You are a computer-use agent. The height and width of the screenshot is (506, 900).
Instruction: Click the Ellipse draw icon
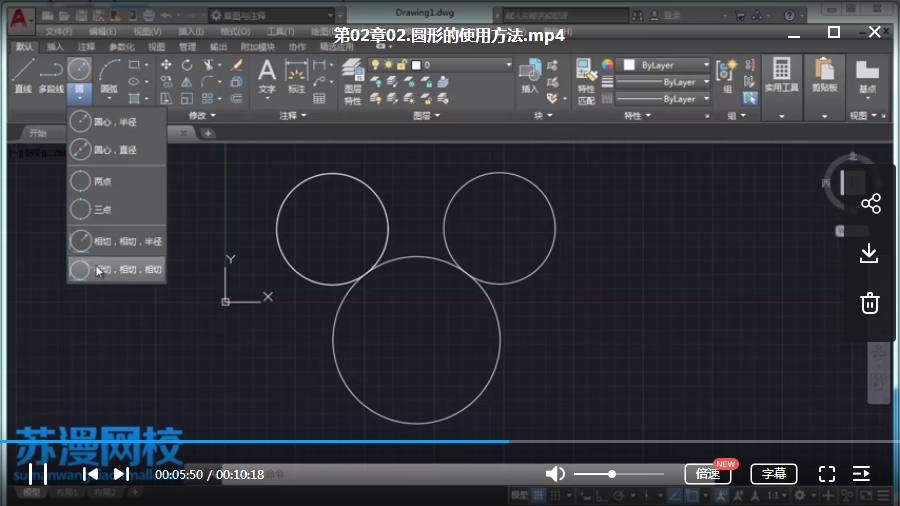pyautogui.click(x=134, y=81)
